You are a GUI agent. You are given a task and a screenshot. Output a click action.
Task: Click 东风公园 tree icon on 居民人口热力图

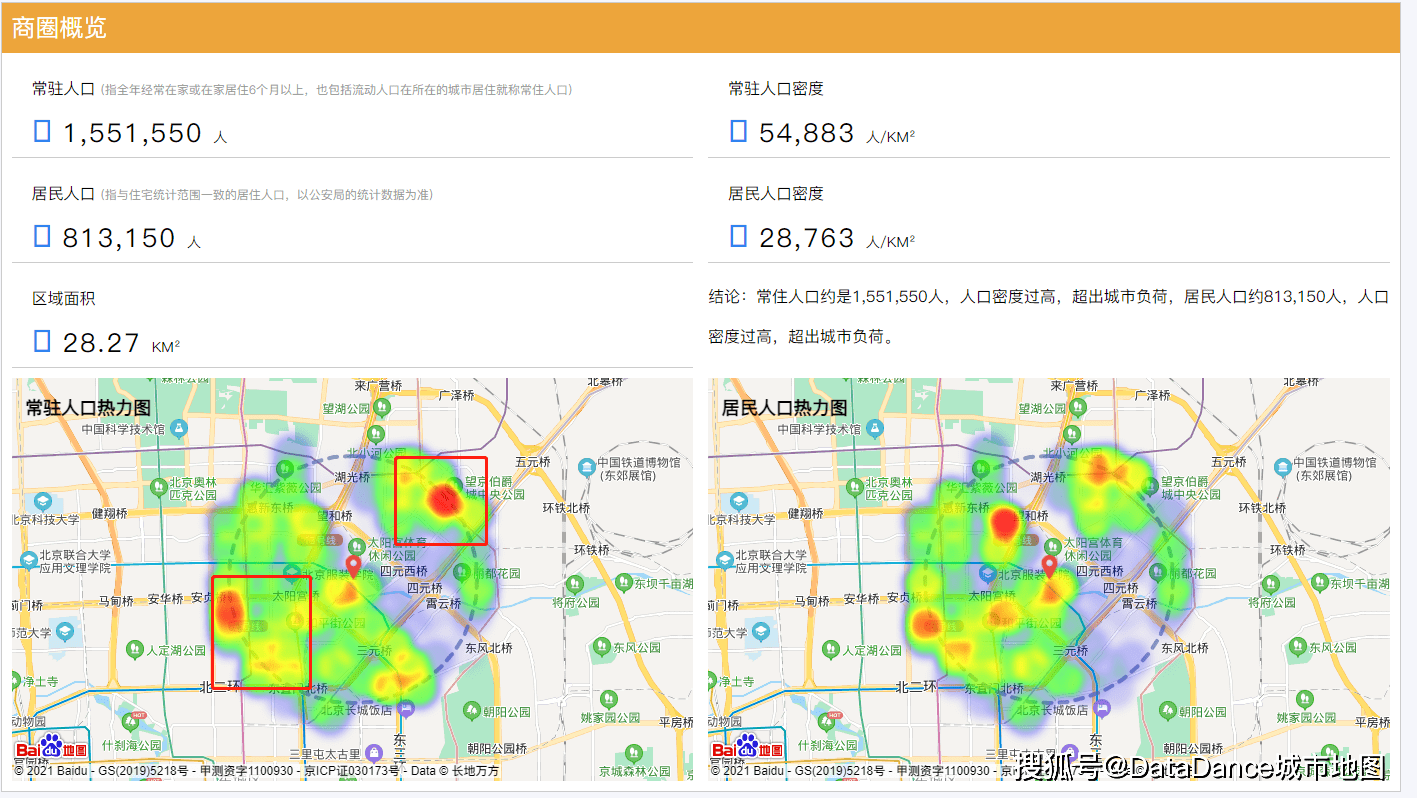[x=1297, y=647]
